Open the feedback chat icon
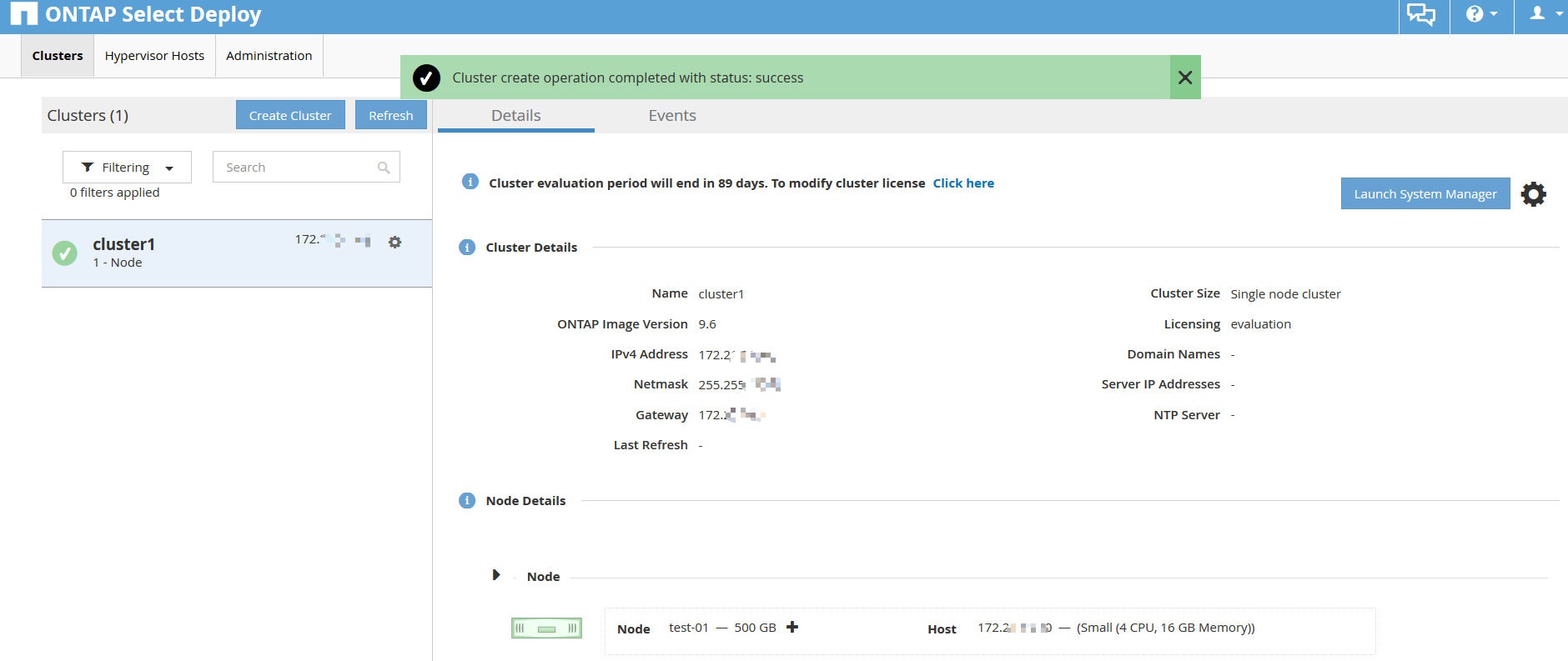 pos(1421,14)
